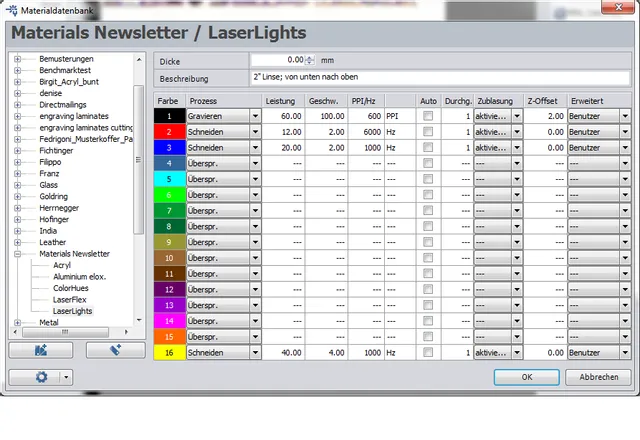Click the Materialdatenbank title bar icon
640x440 pixels.
[10, 8]
